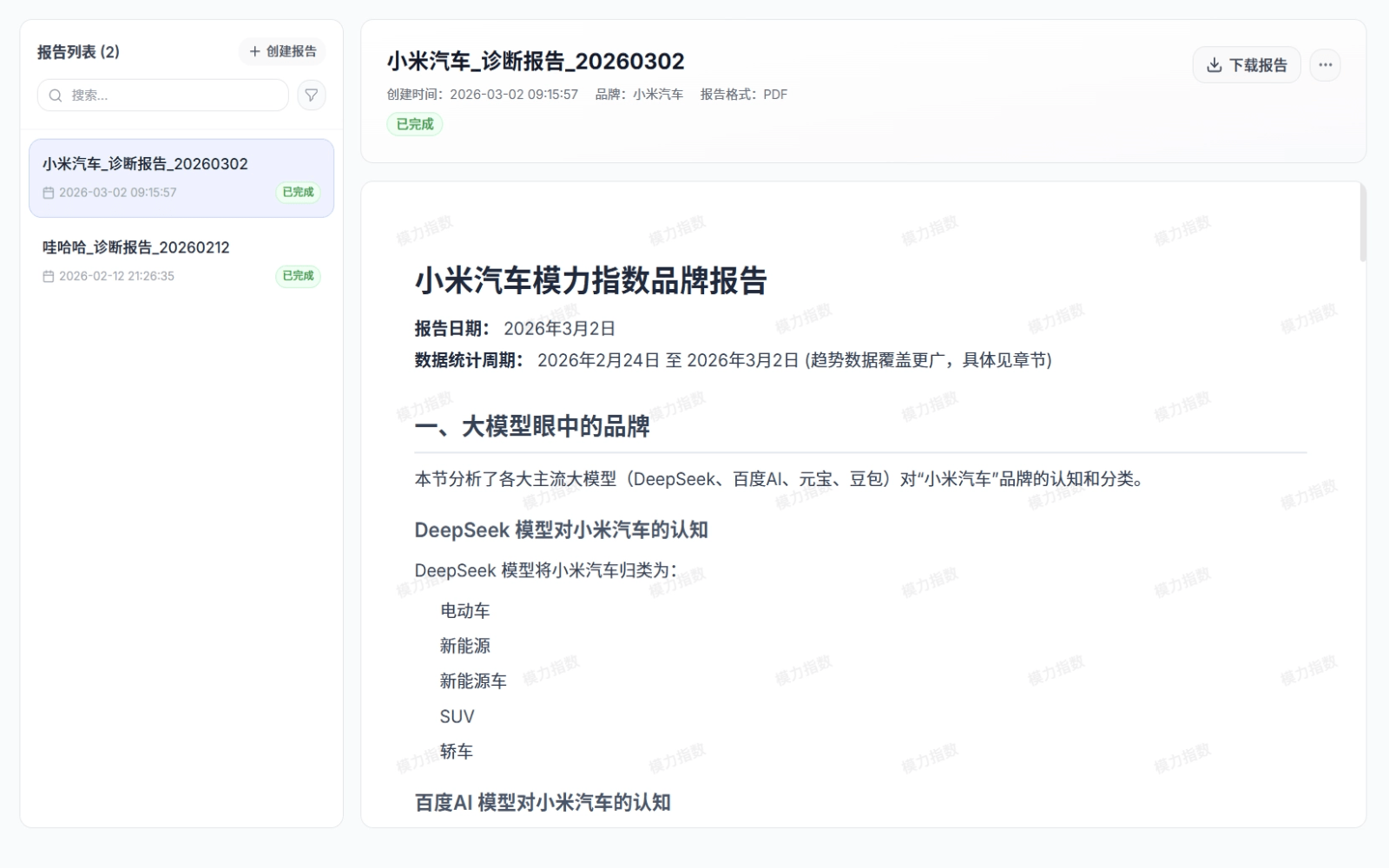Open the filter funnel beside the search field
Screen dimensions: 1389x868
coord(311,95)
